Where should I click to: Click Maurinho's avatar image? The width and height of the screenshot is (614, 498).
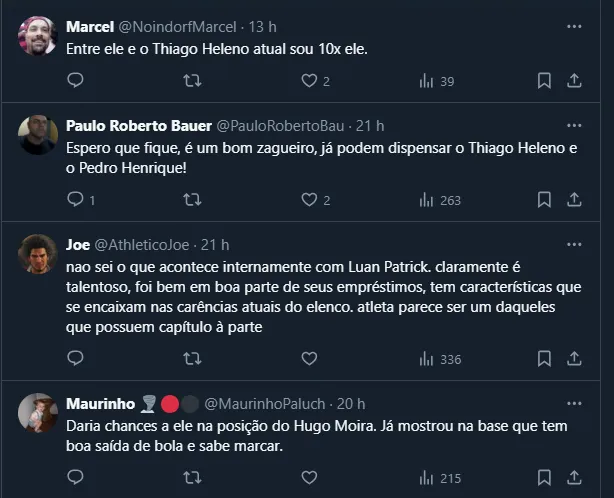(x=38, y=413)
